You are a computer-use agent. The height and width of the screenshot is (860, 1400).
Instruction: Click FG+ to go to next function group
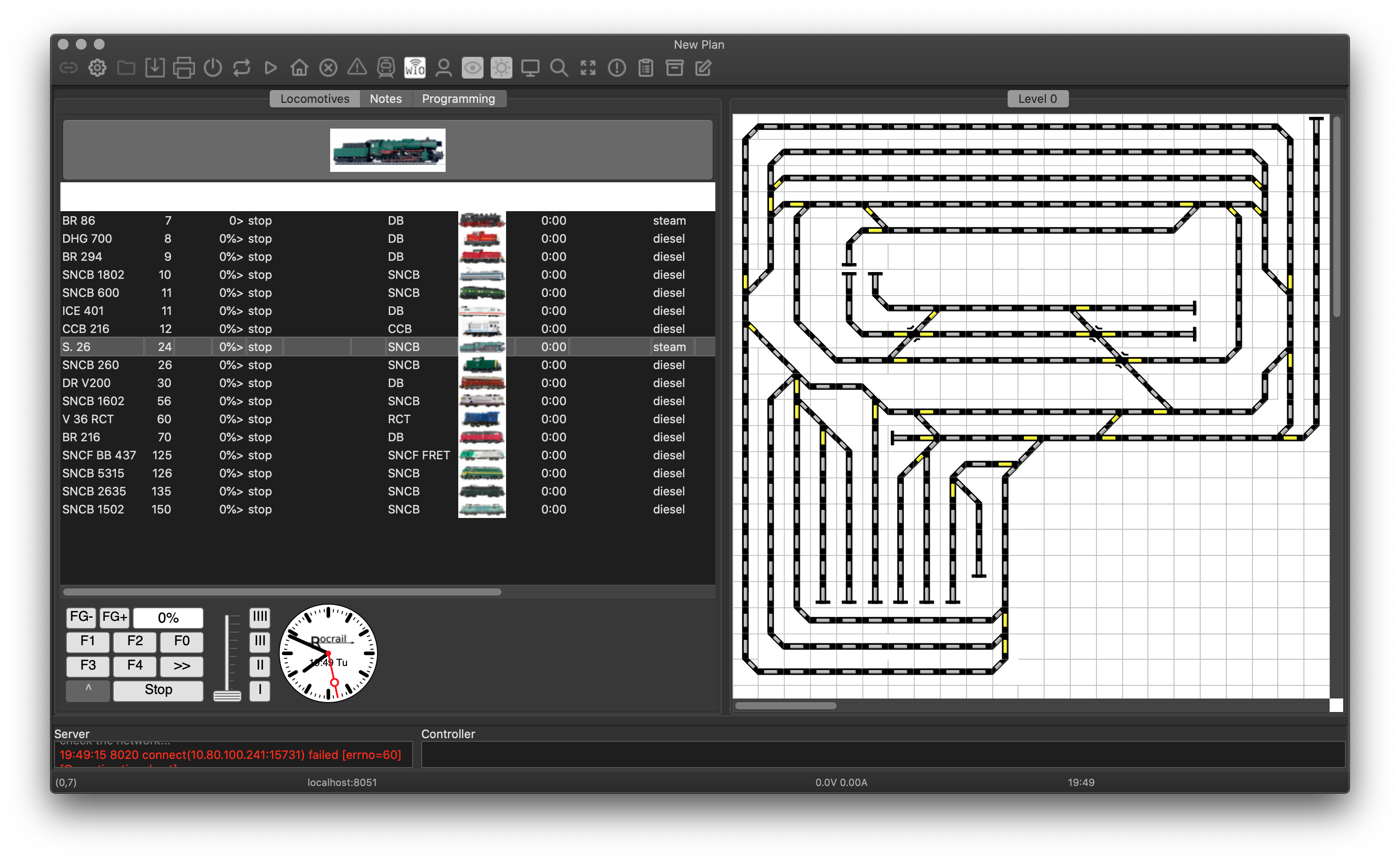click(114, 617)
